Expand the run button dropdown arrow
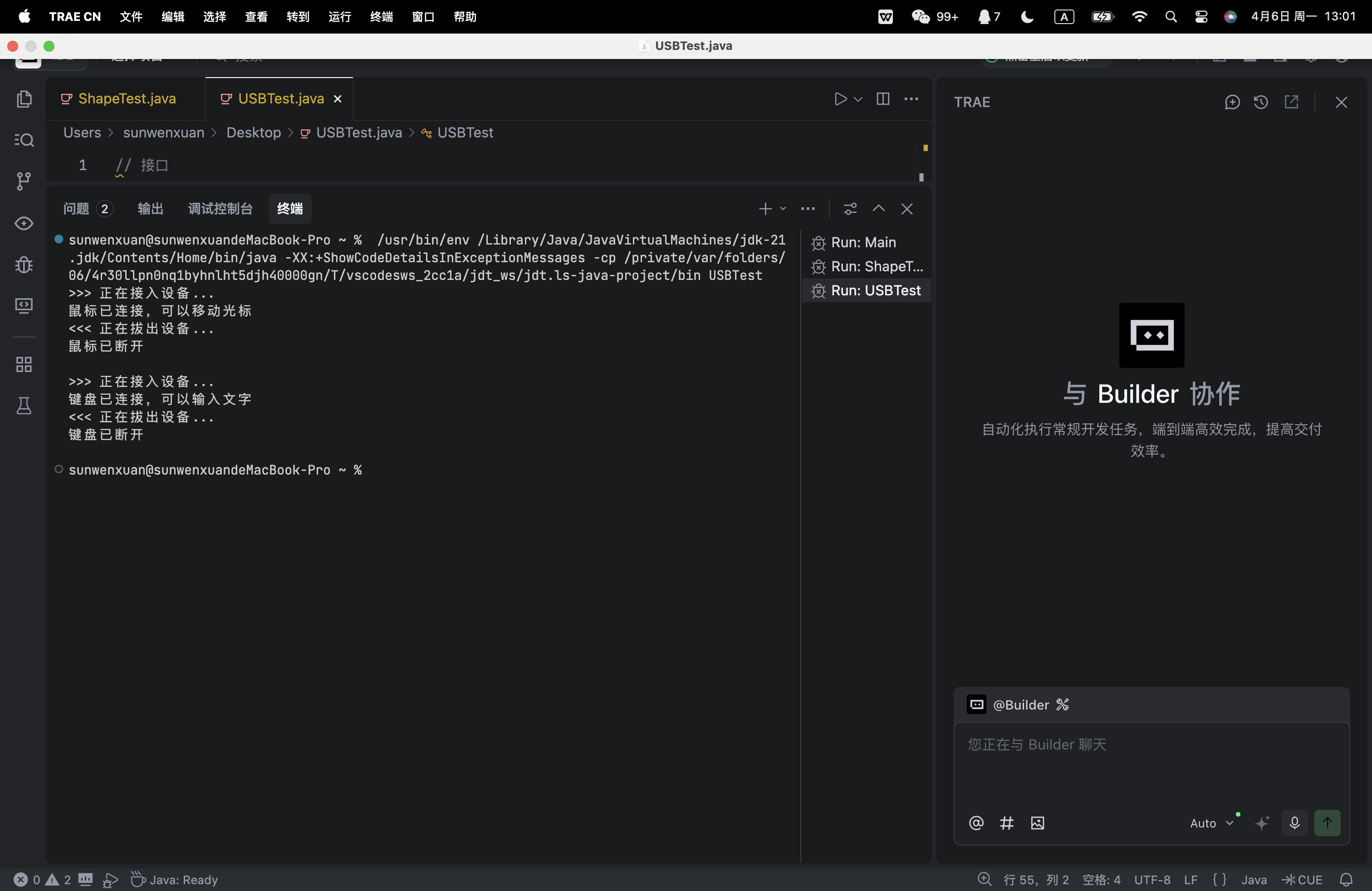Screen dimensions: 1372x891 (x=858, y=99)
